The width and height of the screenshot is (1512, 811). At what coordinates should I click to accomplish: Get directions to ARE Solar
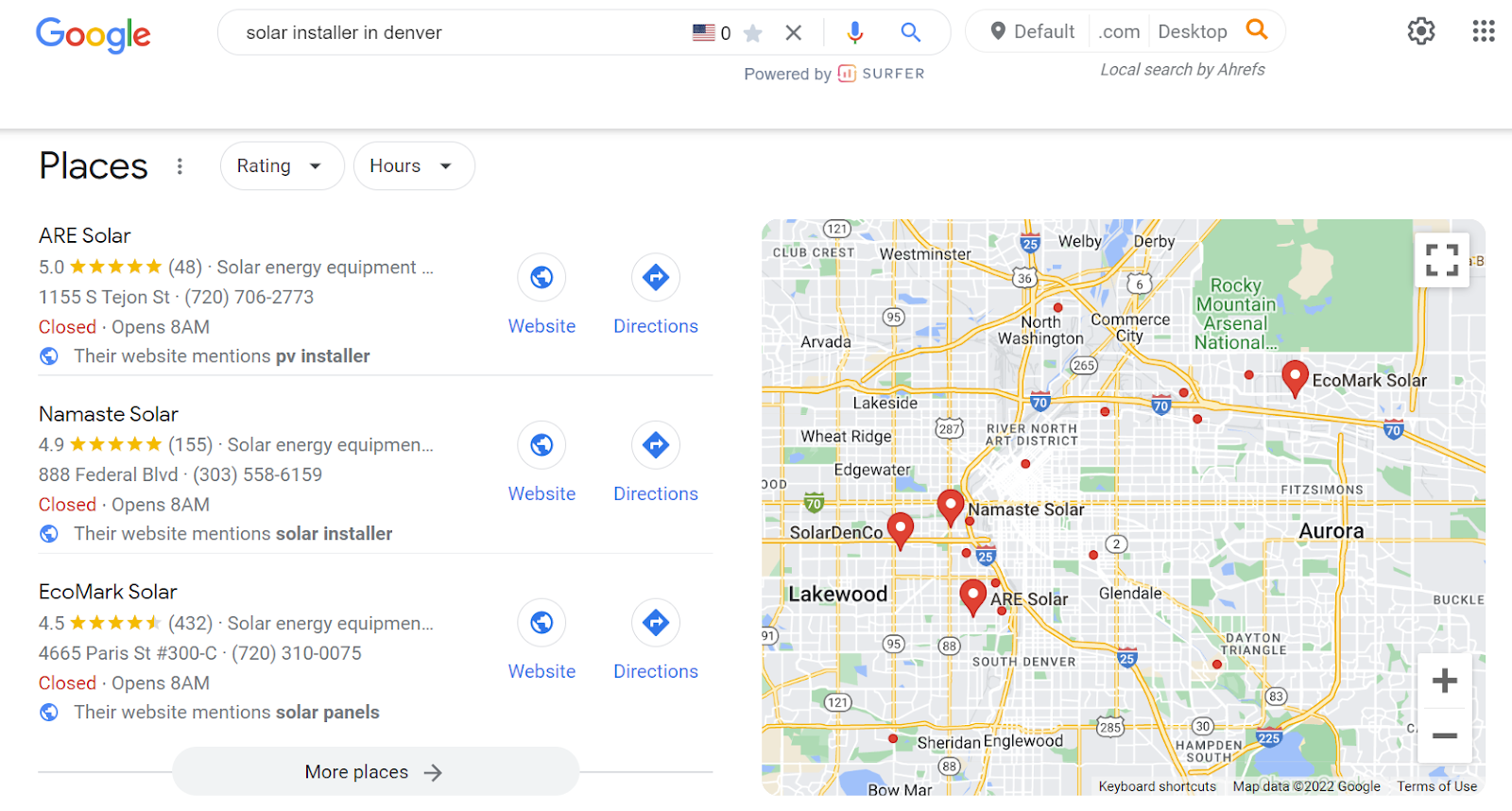[656, 277]
